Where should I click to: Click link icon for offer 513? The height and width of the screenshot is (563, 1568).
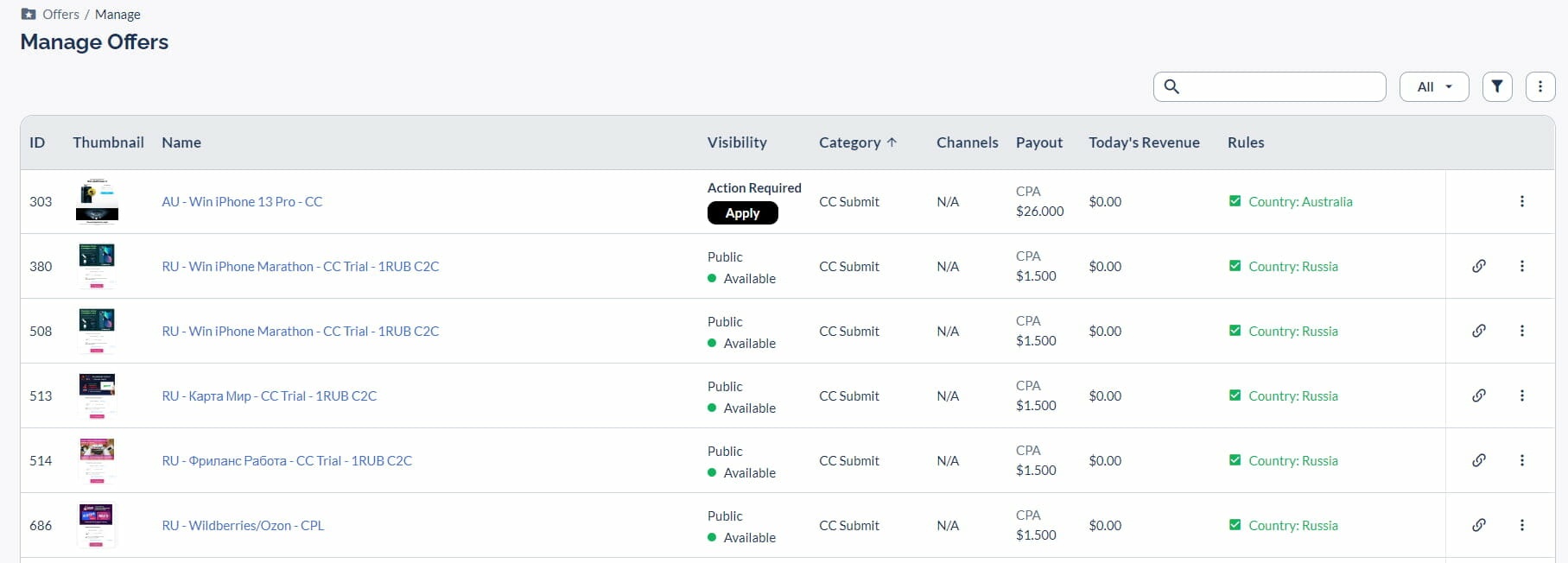click(1479, 395)
